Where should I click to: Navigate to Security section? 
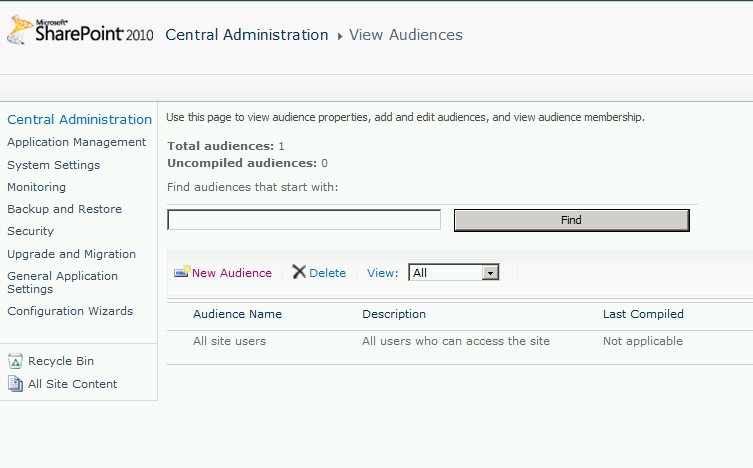(x=30, y=231)
